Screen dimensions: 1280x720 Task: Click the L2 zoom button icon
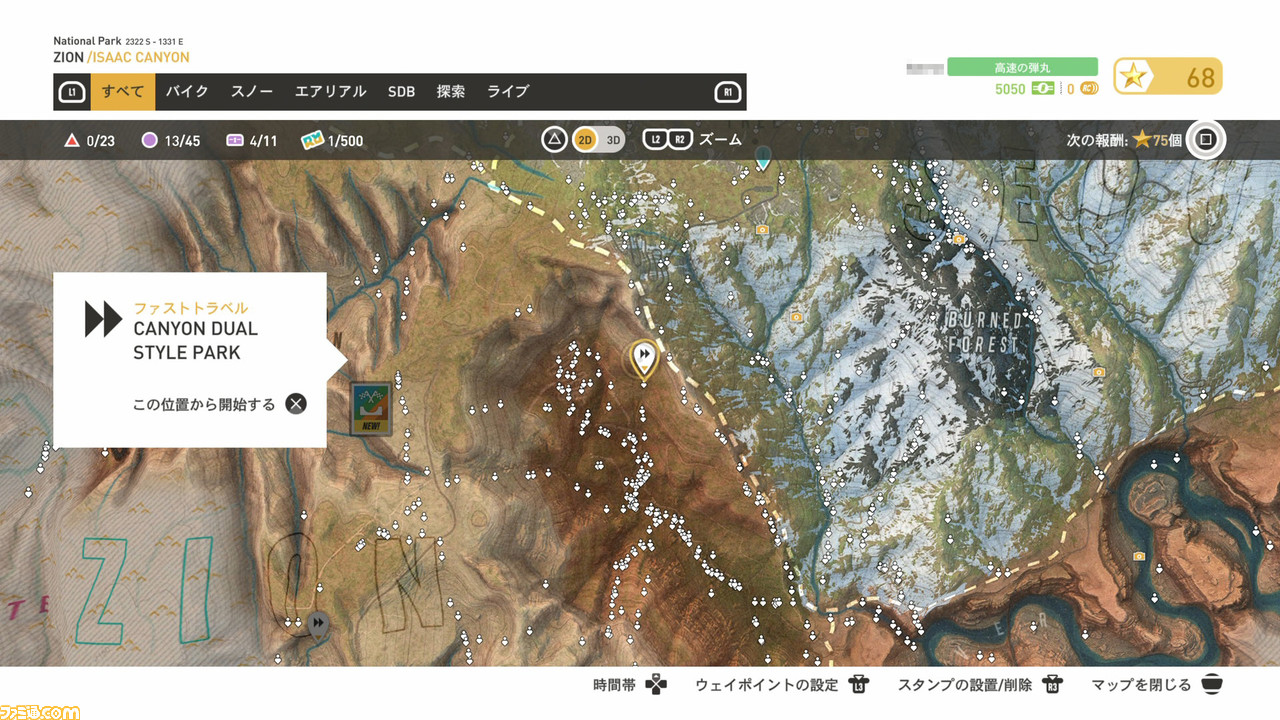click(655, 140)
